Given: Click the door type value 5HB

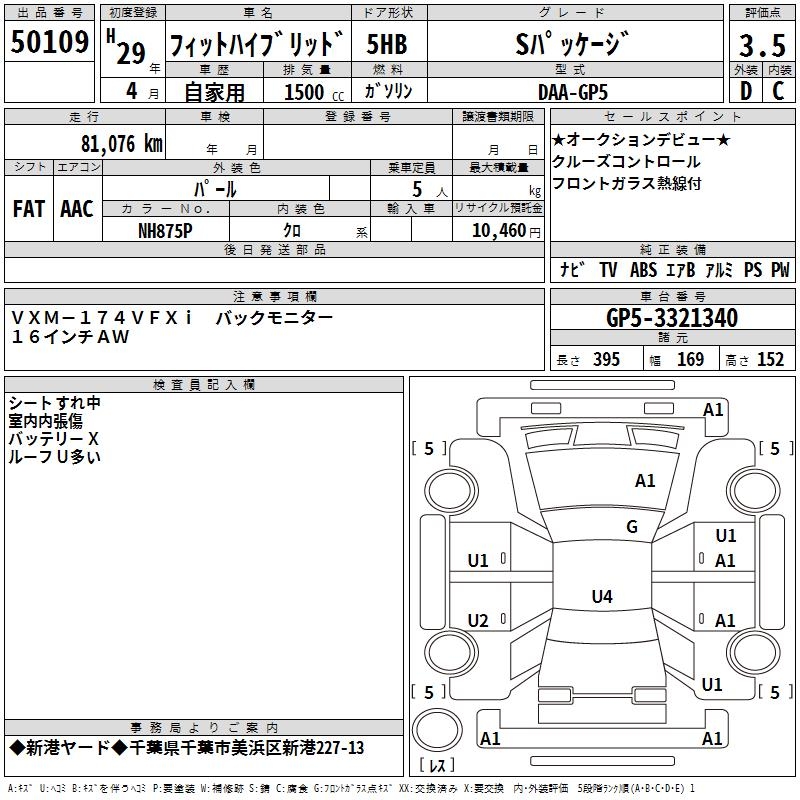Looking at the screenshot, I should [x=387, y=44].
